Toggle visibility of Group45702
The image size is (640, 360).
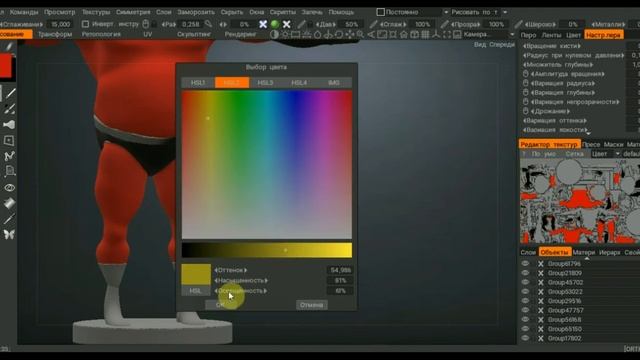pyautogui.click(x=525, y=282)
